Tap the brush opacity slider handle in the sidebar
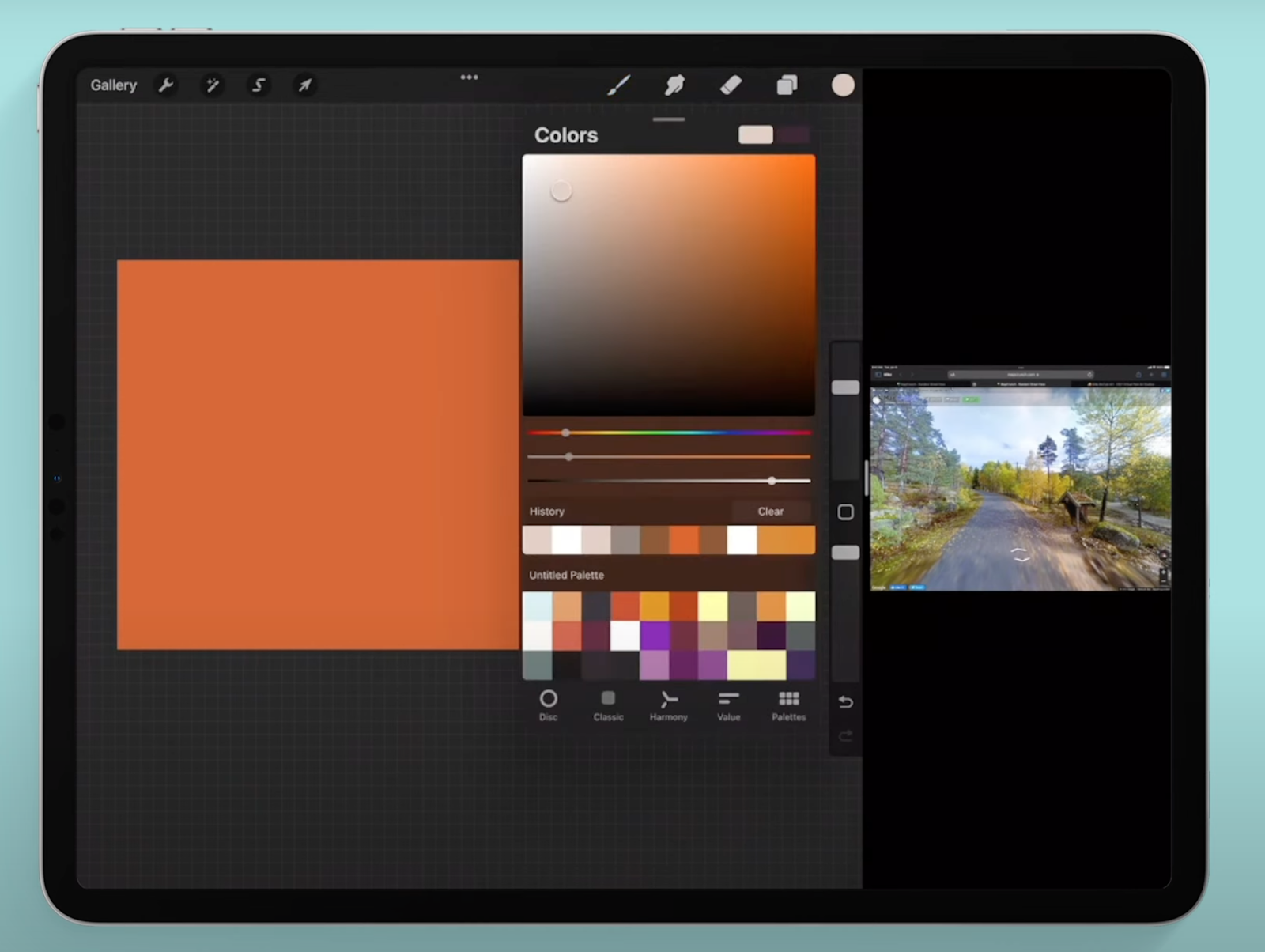Viewport: 1265px width, 952px height. pyautogui.click(x=845, y=553)
